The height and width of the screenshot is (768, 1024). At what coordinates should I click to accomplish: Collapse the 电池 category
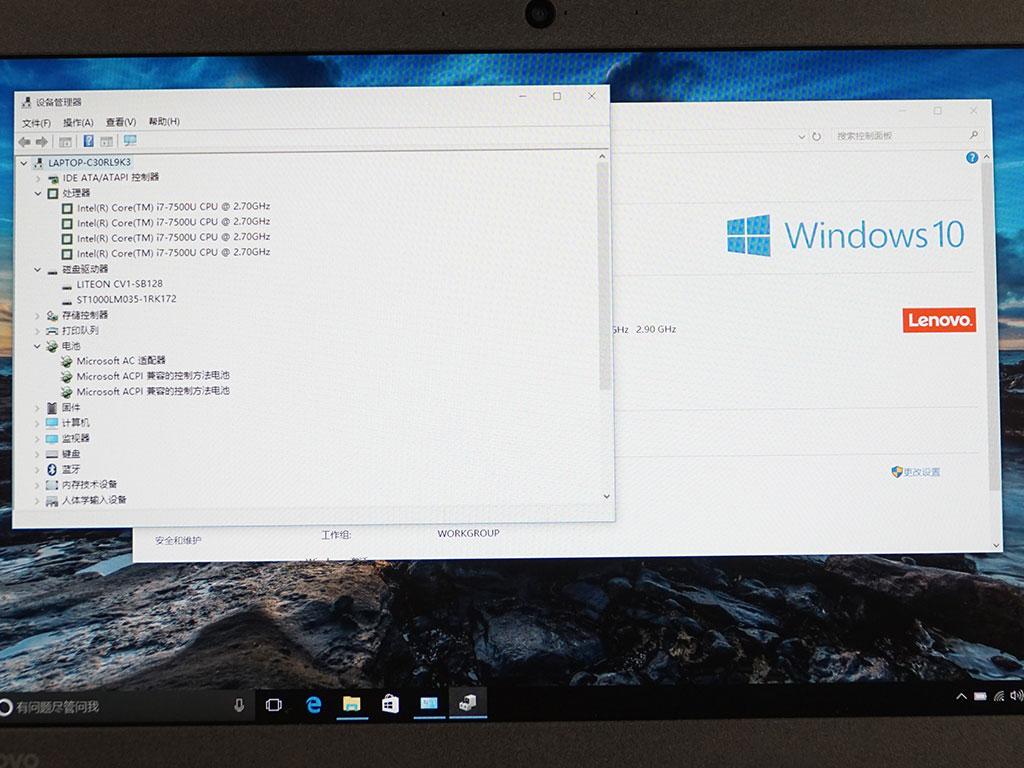37,346
